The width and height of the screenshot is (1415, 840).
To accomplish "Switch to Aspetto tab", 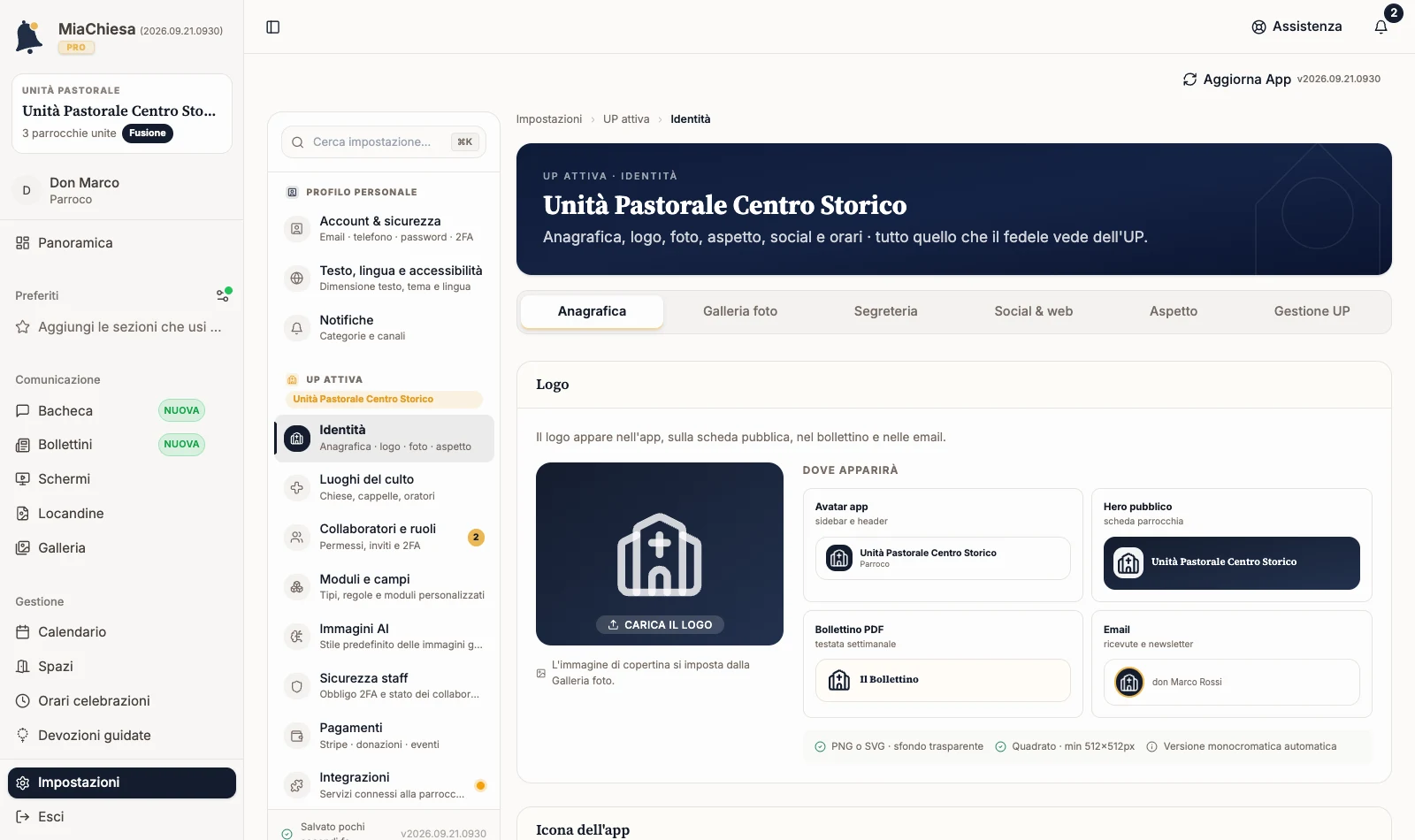I will point(1174,311).
